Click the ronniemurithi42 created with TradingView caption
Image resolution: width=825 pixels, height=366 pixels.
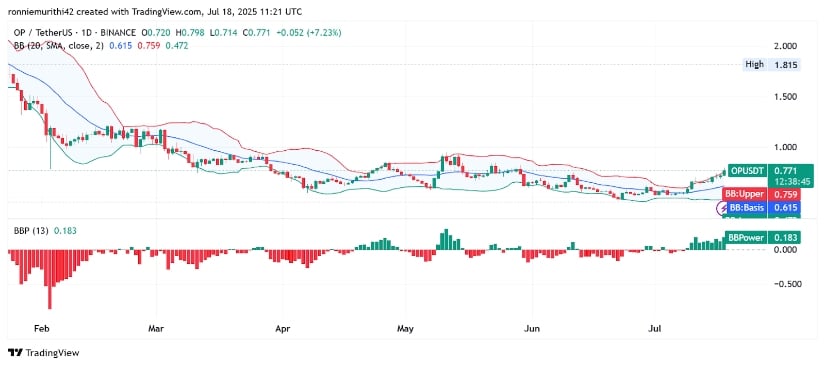155,11
